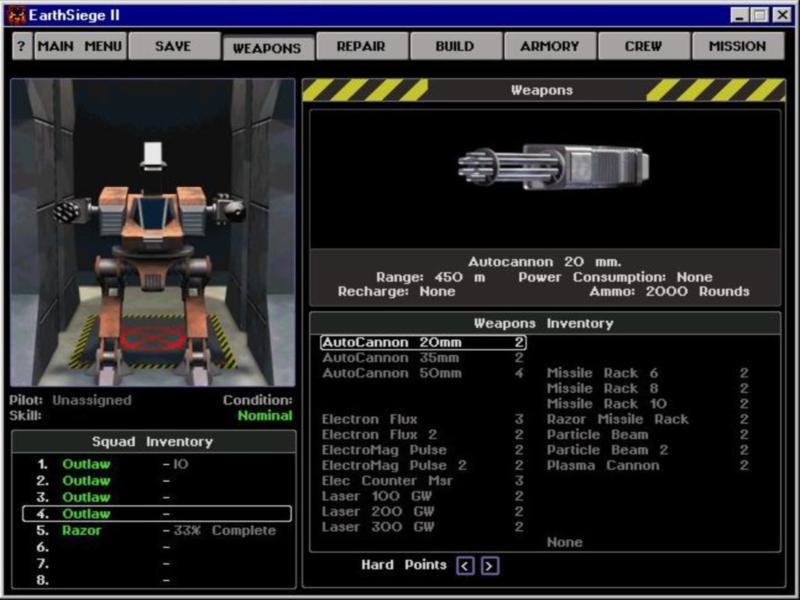Switch to the Repair tab
800x600 pixels.
point(361,46)
